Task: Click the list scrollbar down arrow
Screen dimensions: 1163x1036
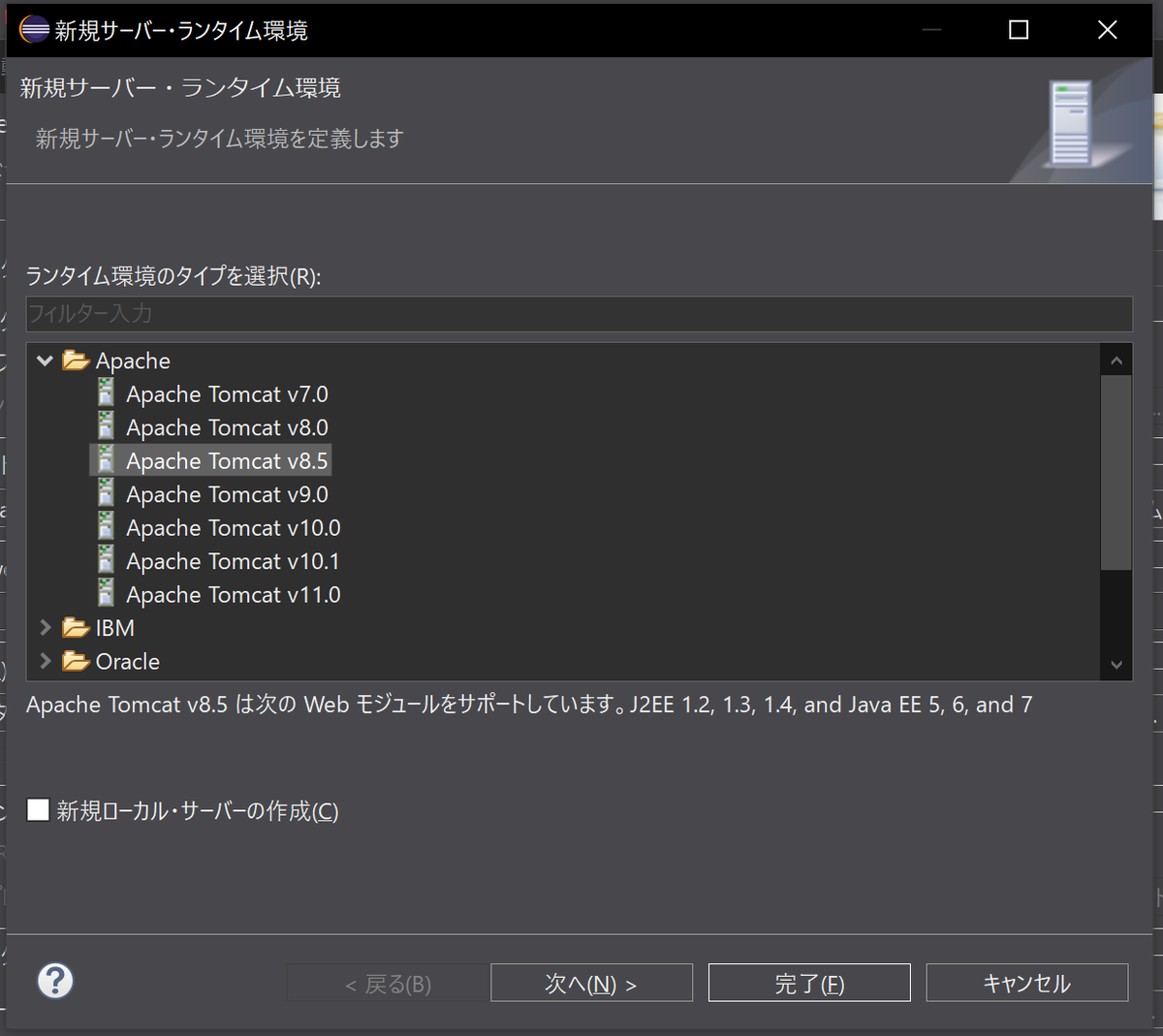Action: click(1116, 665)
